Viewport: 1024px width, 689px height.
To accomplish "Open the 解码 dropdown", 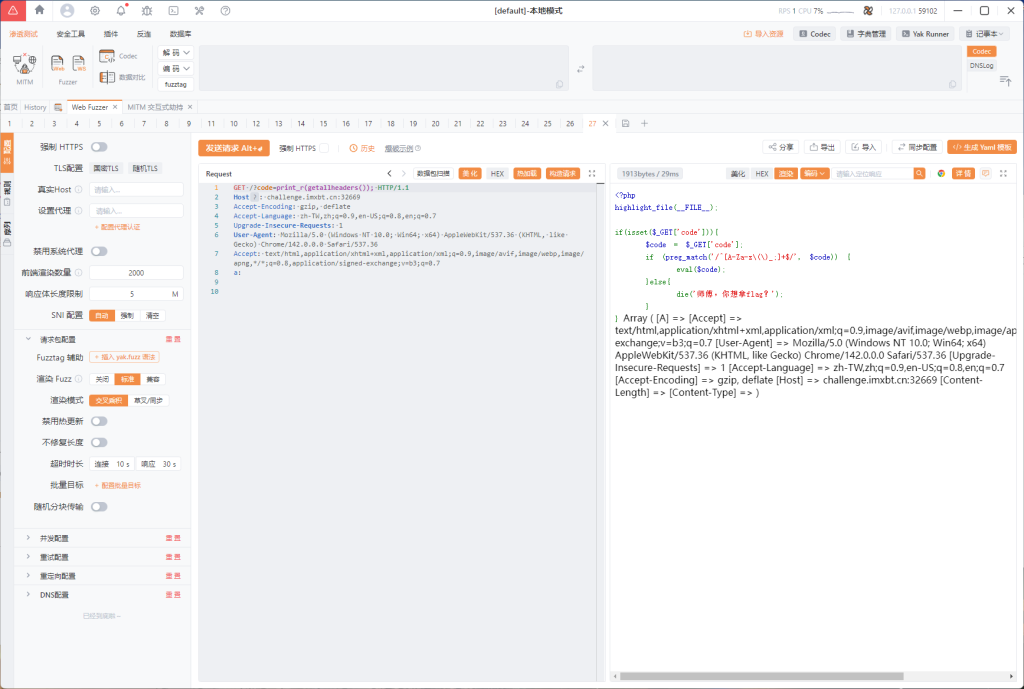I will [x=176, y=52].
